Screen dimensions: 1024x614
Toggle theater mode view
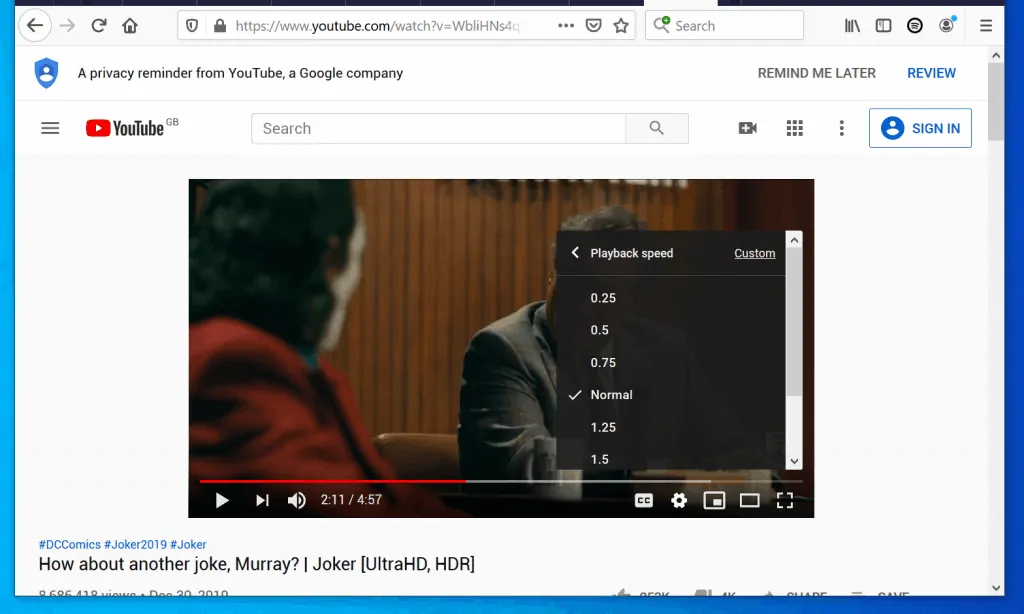coord(750,500)
